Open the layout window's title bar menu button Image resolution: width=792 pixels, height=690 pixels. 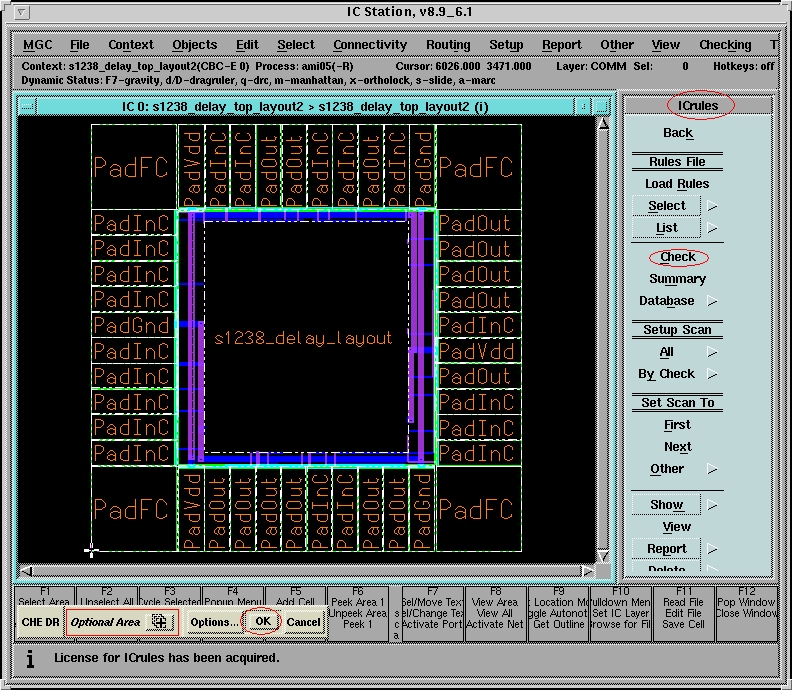pyautogui.click(x=27, y=105)
